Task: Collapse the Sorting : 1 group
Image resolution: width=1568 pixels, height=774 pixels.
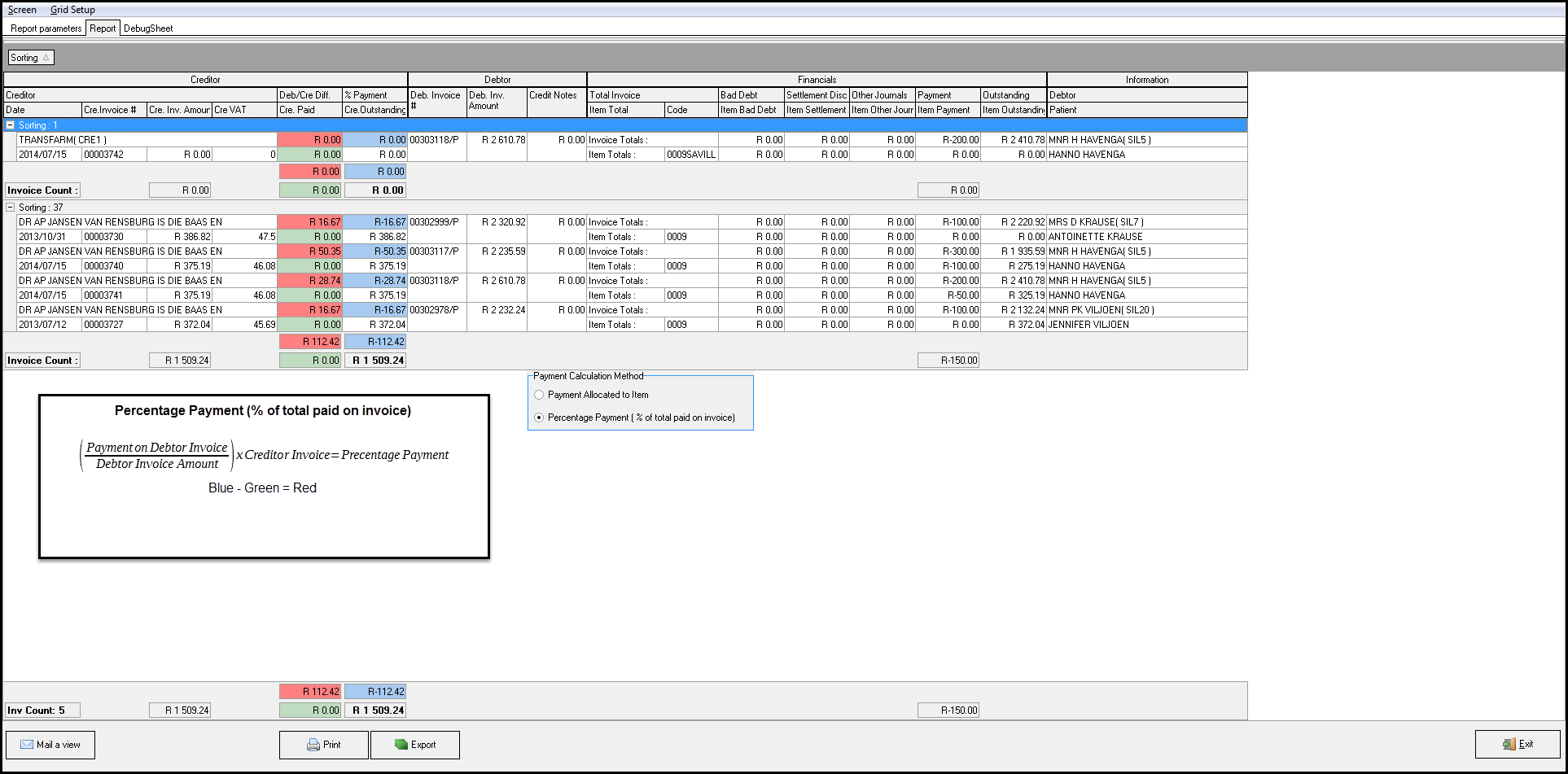Action: 11,125
